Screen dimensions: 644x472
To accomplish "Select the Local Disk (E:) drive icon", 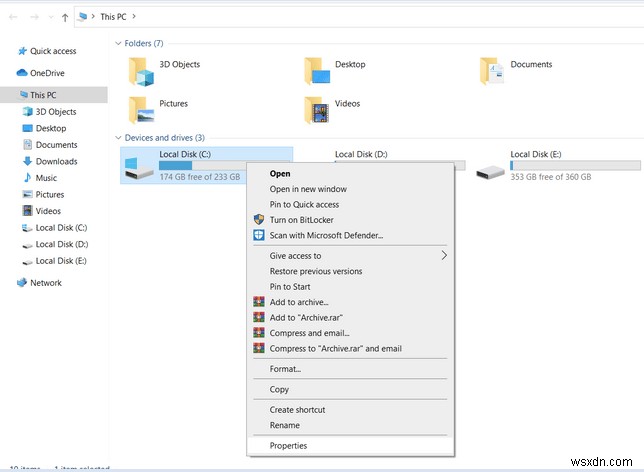I will click(x=490, y=172).
